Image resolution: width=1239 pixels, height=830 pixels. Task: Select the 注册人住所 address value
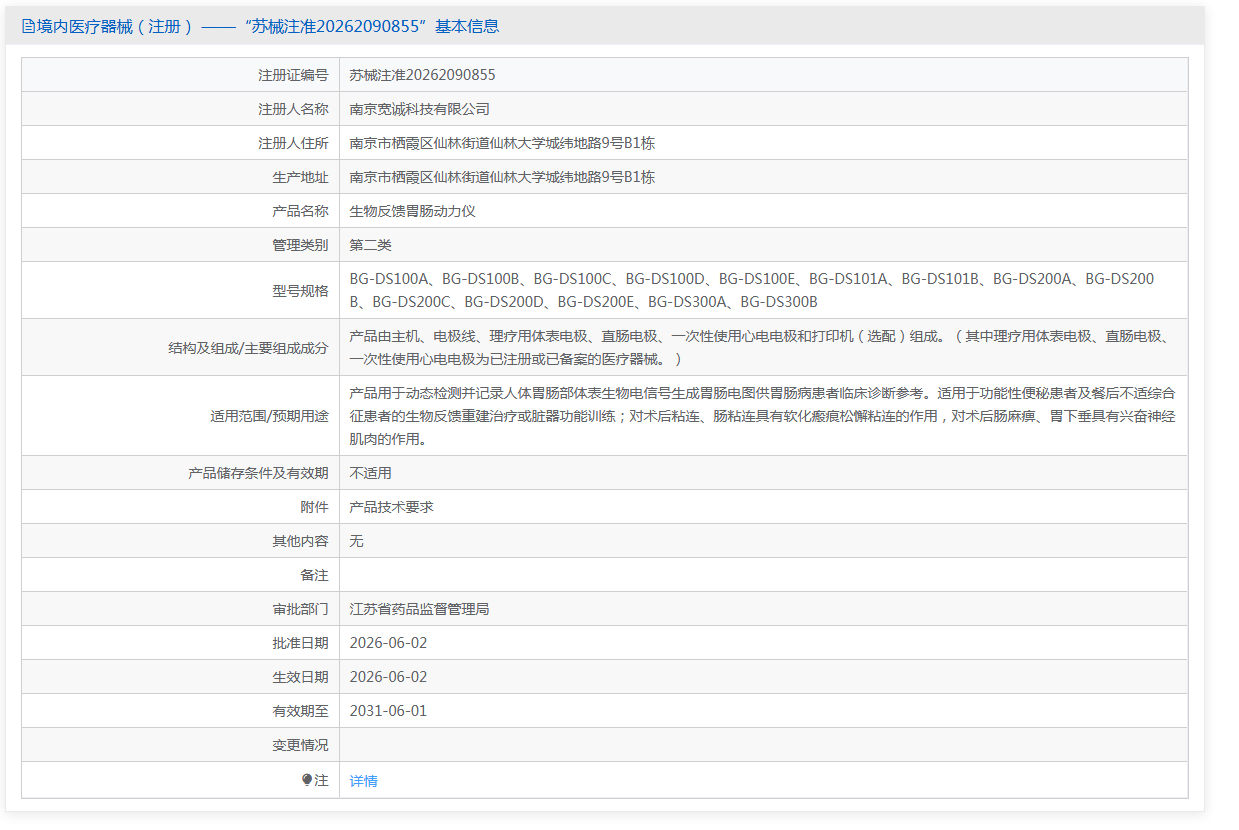point(502,143)
